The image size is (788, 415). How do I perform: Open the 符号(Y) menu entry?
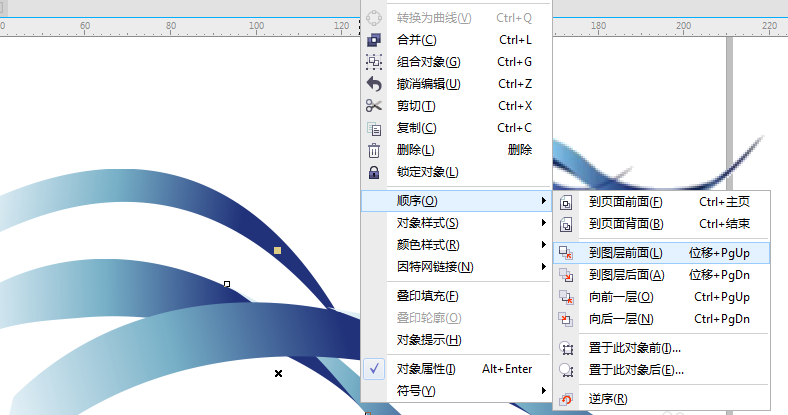(x=456, y=390)
